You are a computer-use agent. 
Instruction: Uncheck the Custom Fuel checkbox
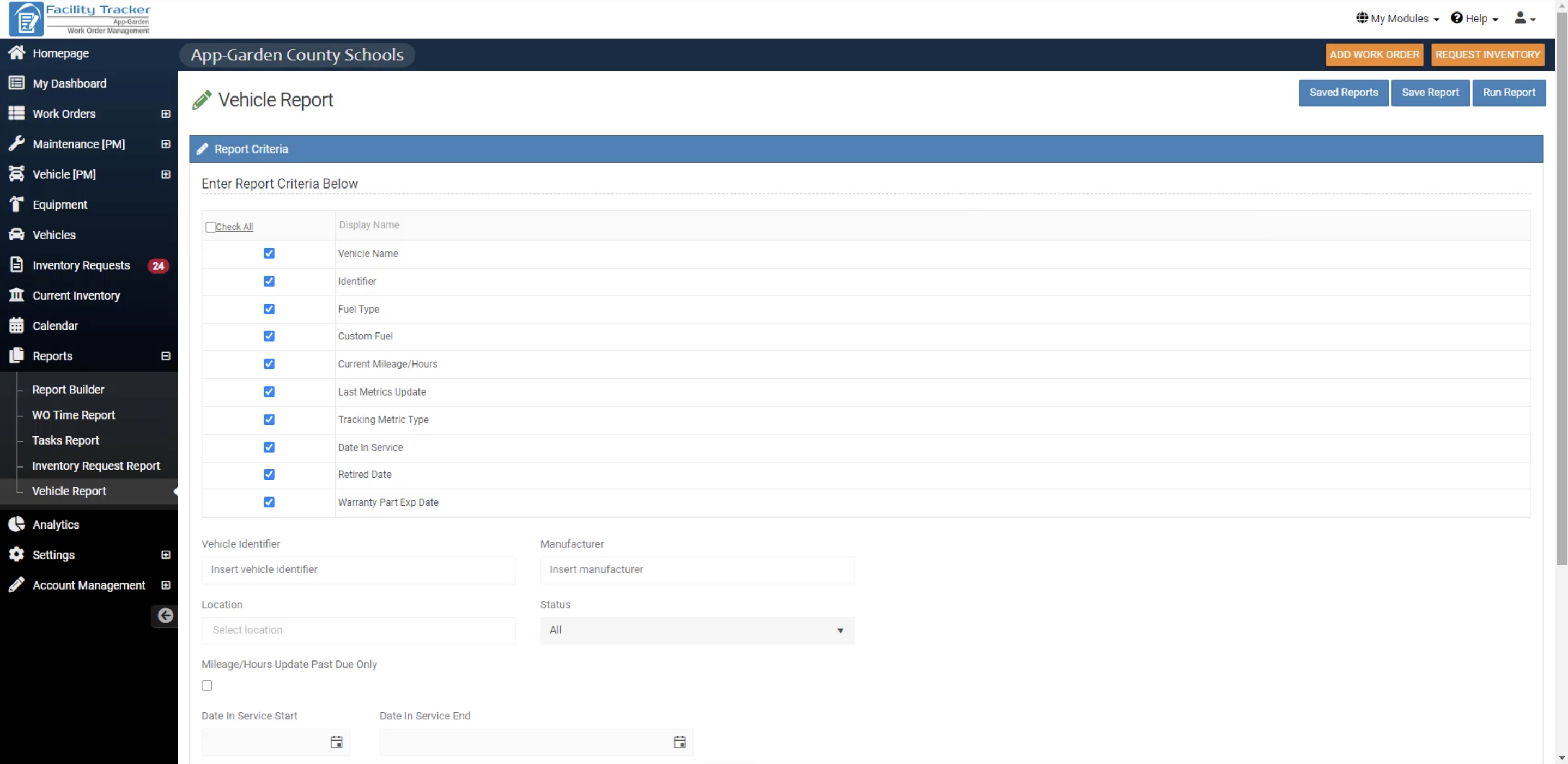click(x=269, y=336)
